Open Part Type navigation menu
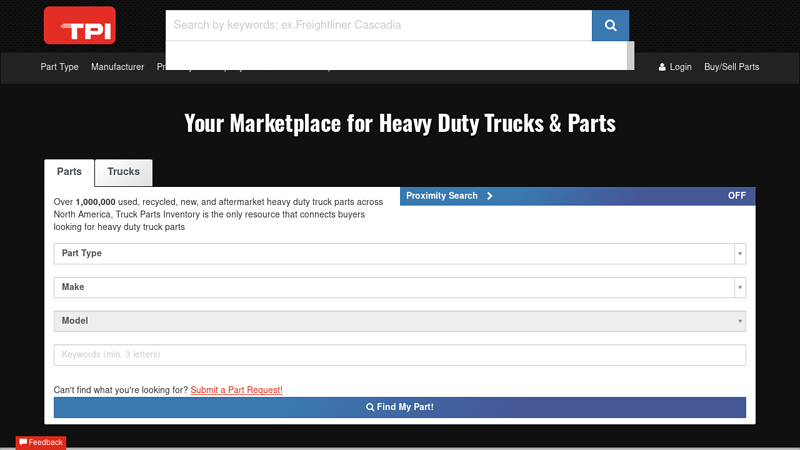This screenshot has height=450, width=800. point(59,67)
